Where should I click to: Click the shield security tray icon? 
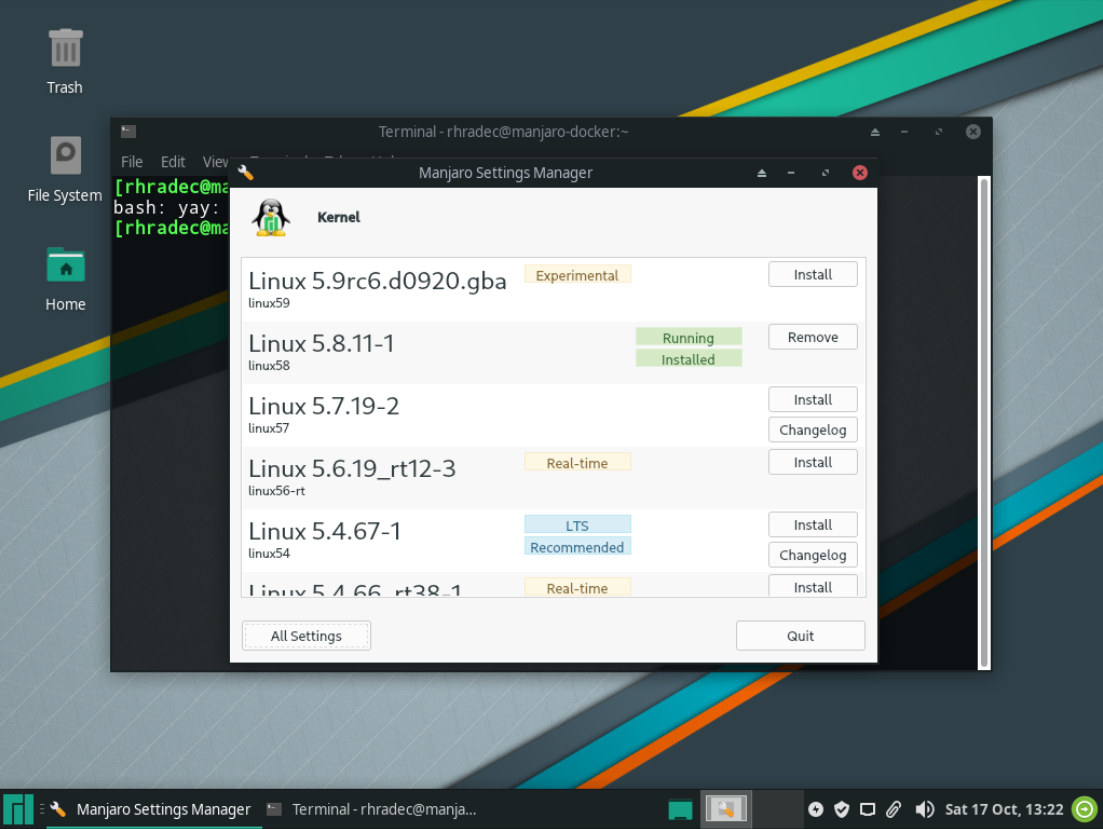841,809
